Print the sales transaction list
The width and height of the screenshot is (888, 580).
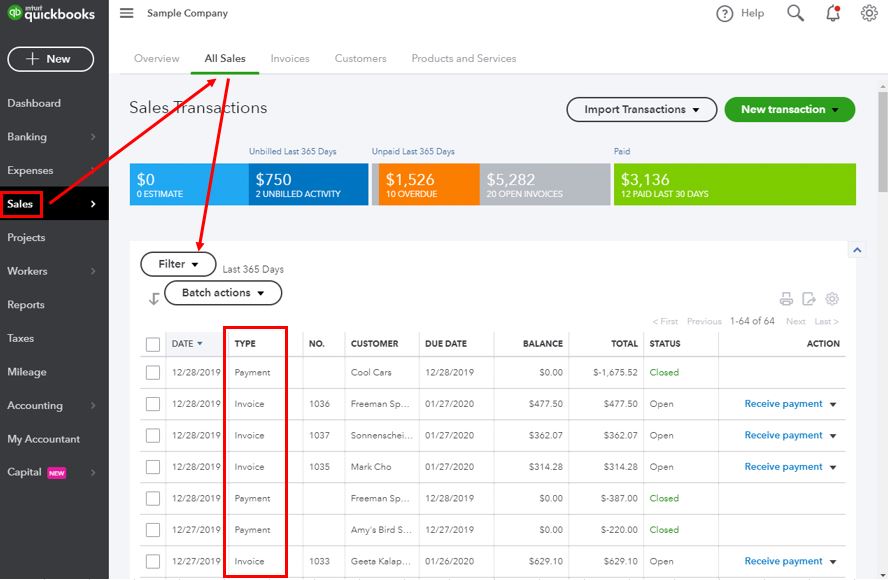pyautogui.click(x=786, y=298)
